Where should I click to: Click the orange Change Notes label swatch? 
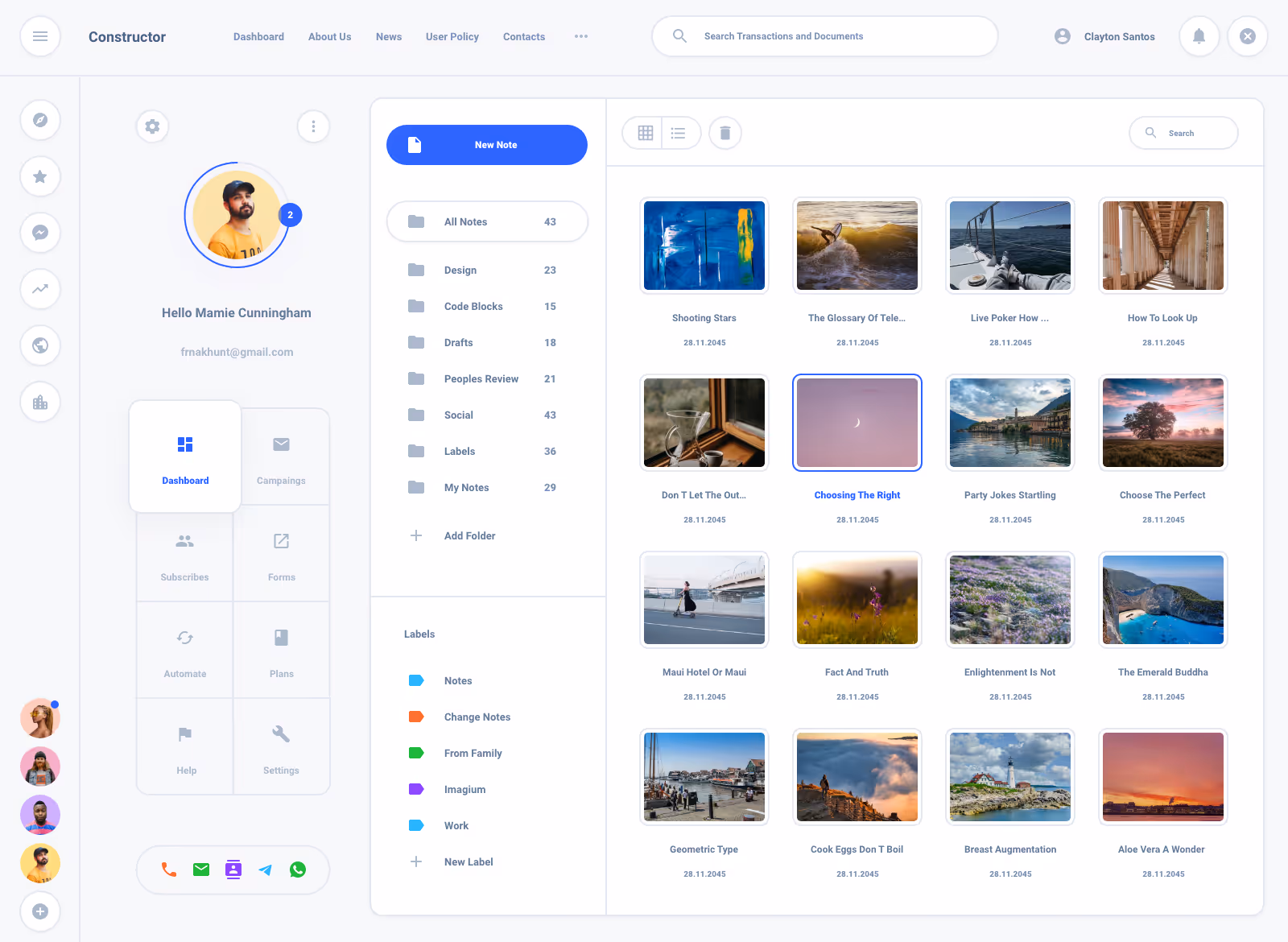coord(416,717)
